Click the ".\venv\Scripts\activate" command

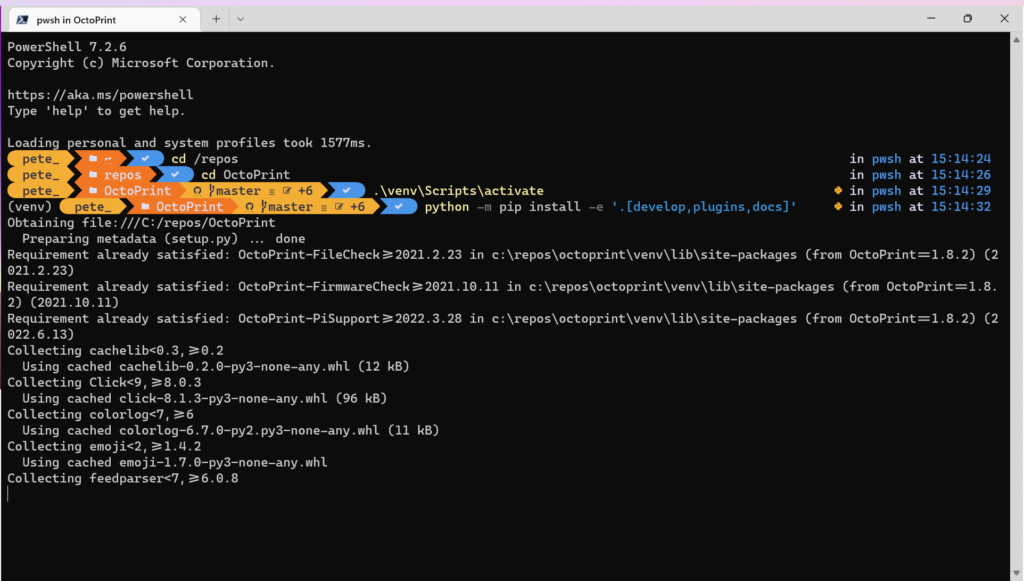(x=458, y=191)
